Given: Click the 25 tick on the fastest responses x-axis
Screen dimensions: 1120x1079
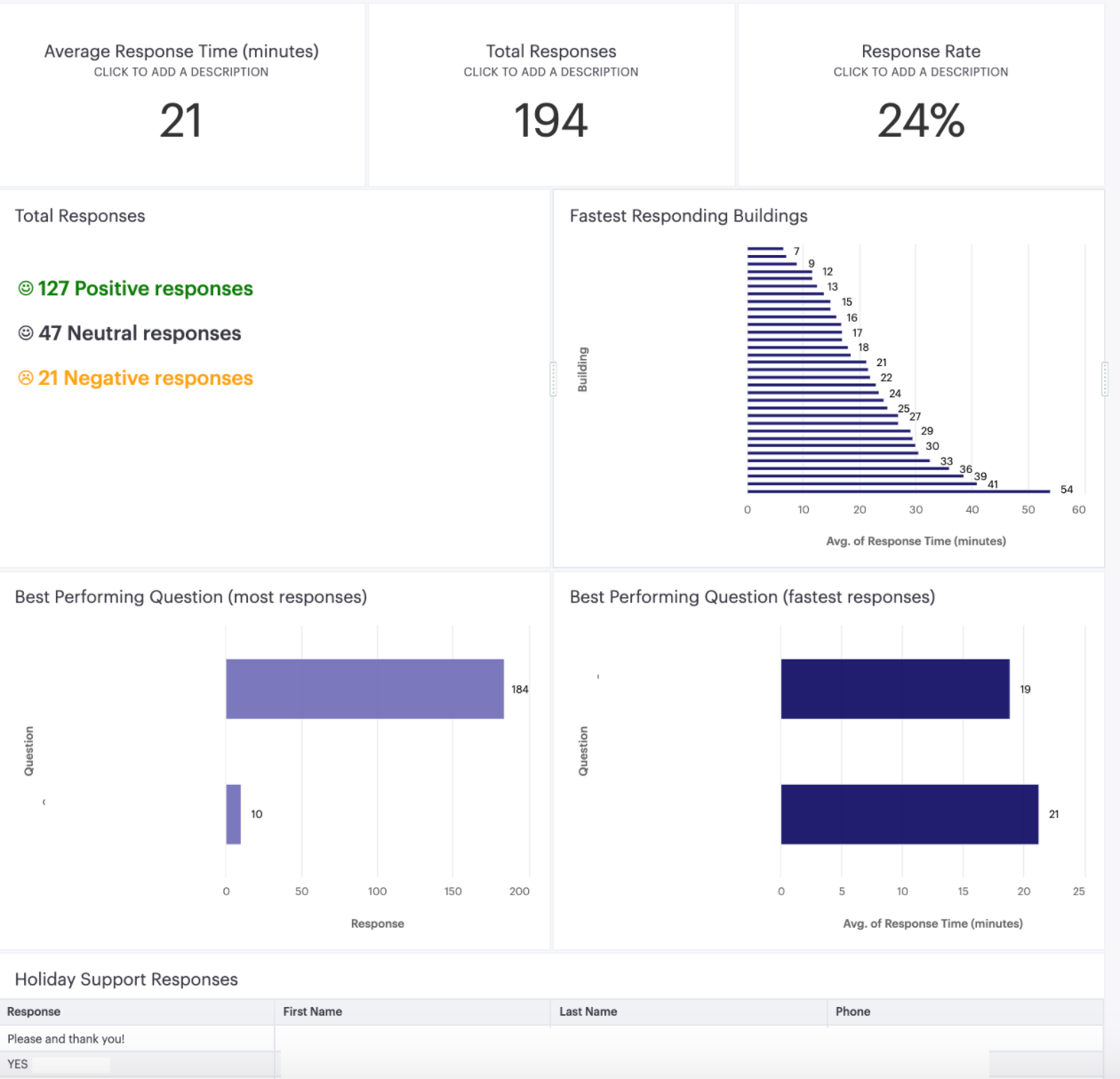Looking at the screenshot, I should 1079,891.
